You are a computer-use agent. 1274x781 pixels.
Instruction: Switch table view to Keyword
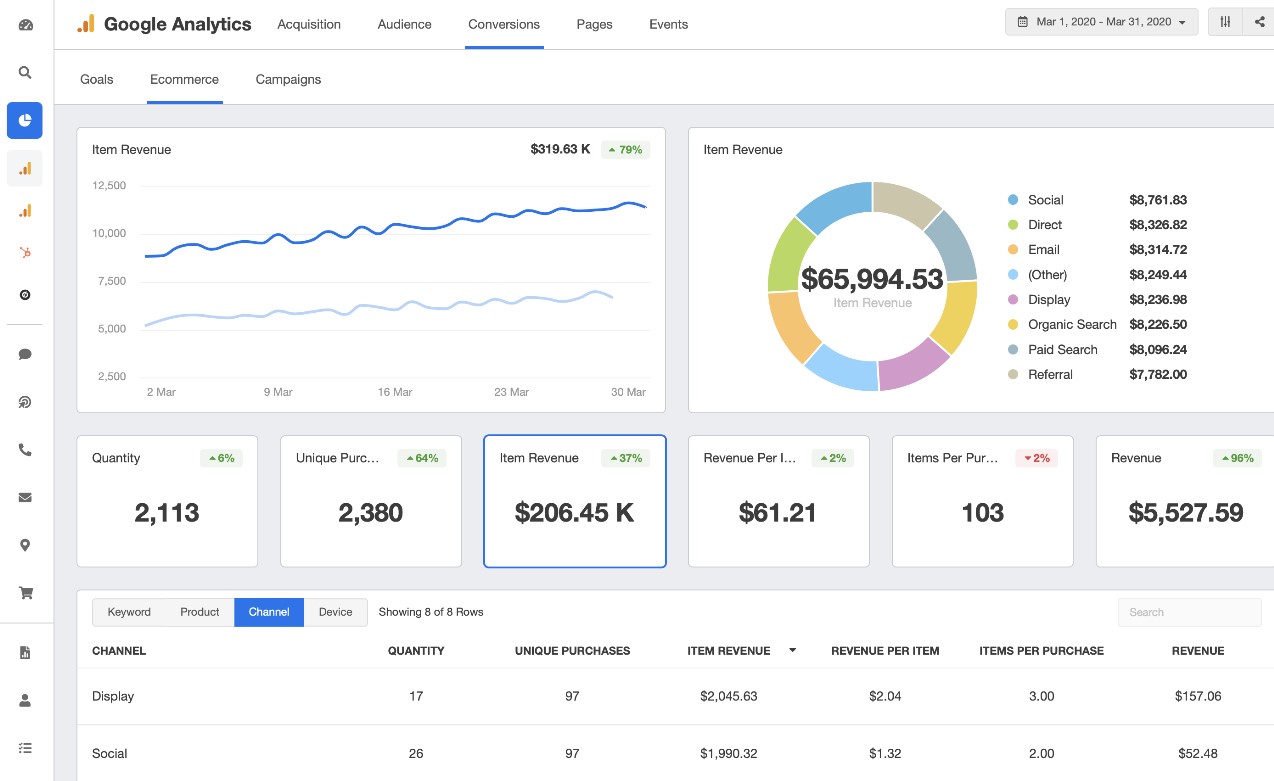[129, 612]
